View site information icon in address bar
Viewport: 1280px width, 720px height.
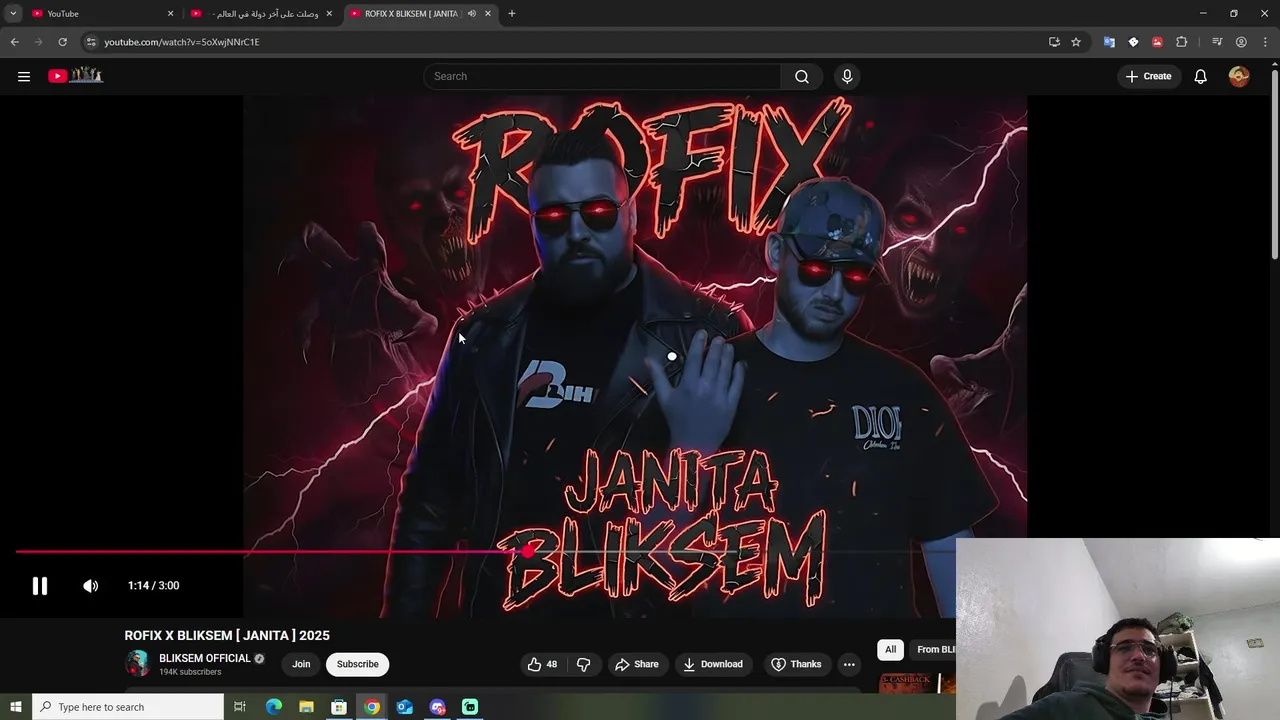[x=91, y=42]
